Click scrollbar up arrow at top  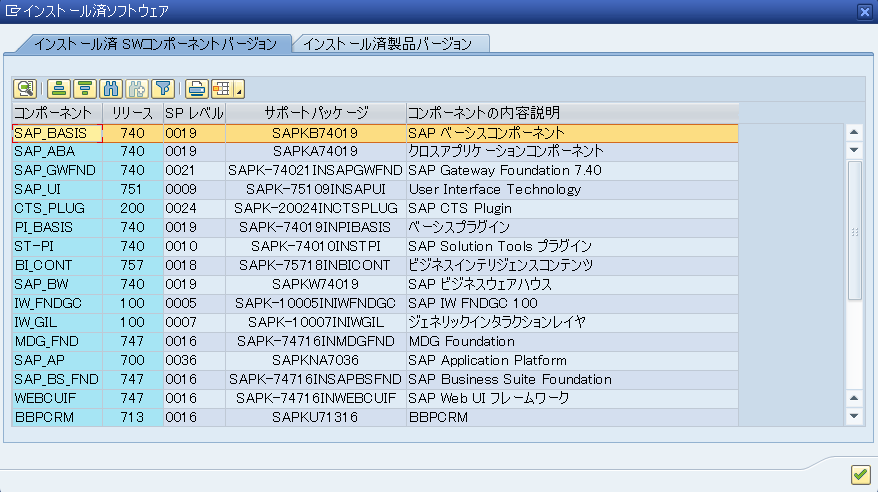click(854, 133)
